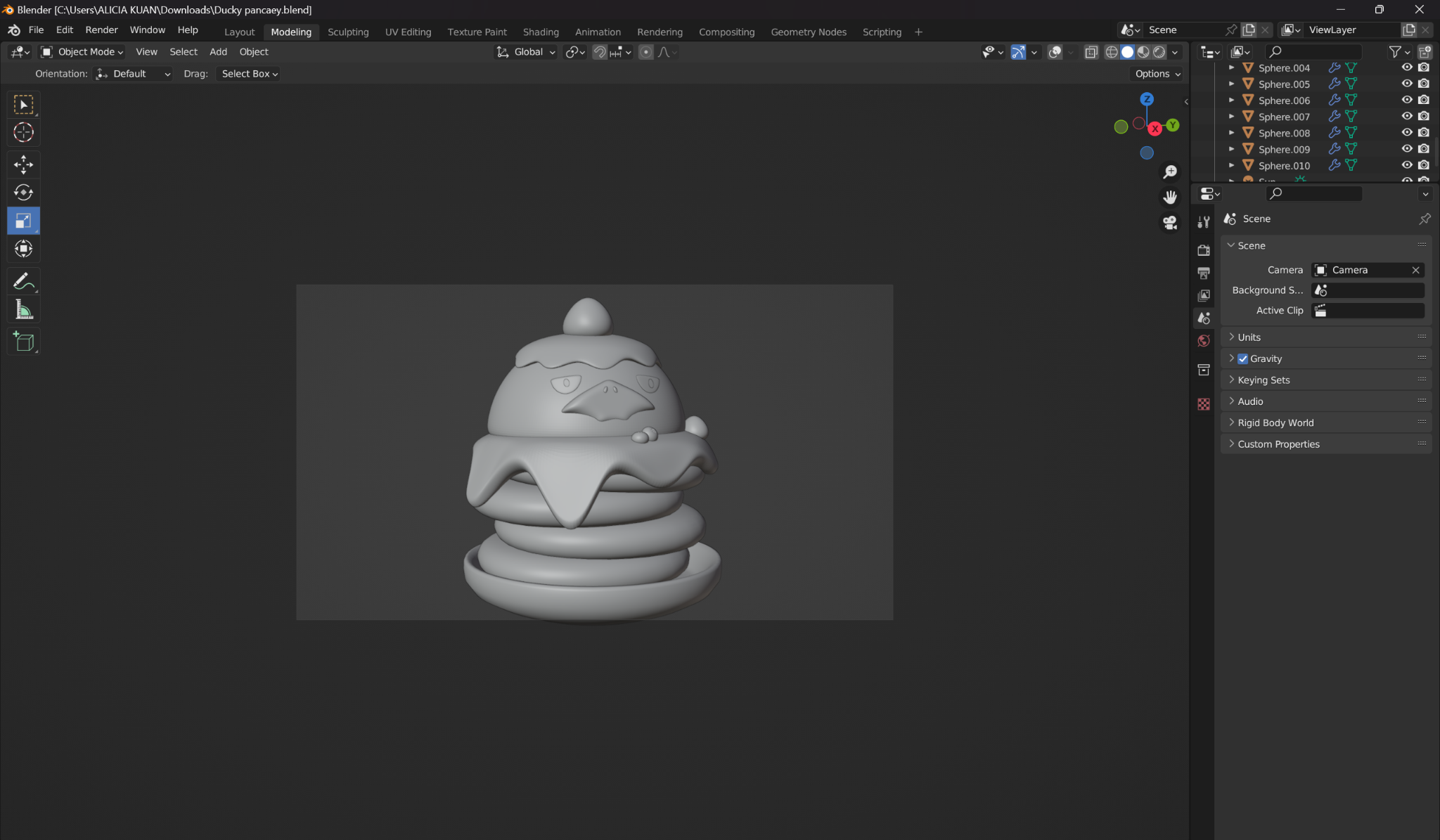Expand the Rigid Body World panel
This screenshot has width=1440, height=840.
[x=1326, y=423]
